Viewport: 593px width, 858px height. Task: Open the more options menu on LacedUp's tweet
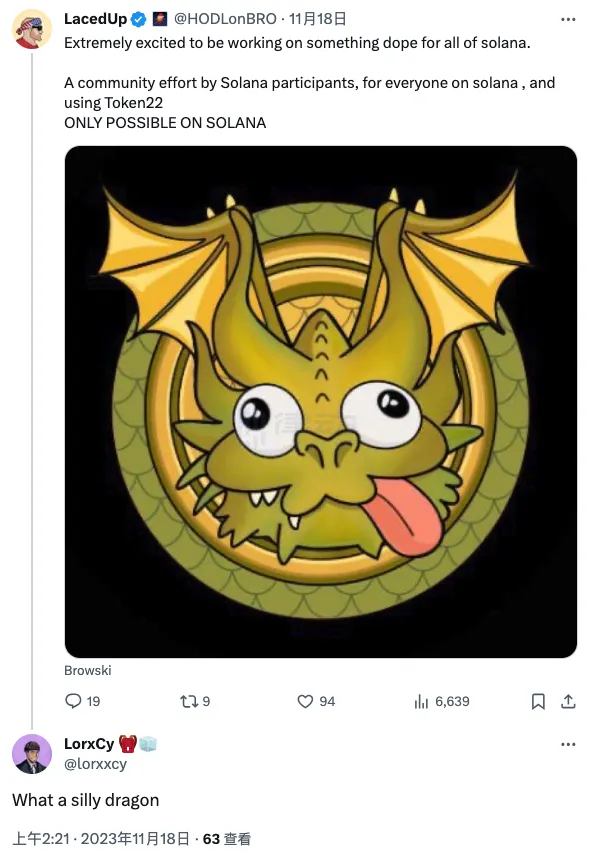tap(569, 18)
